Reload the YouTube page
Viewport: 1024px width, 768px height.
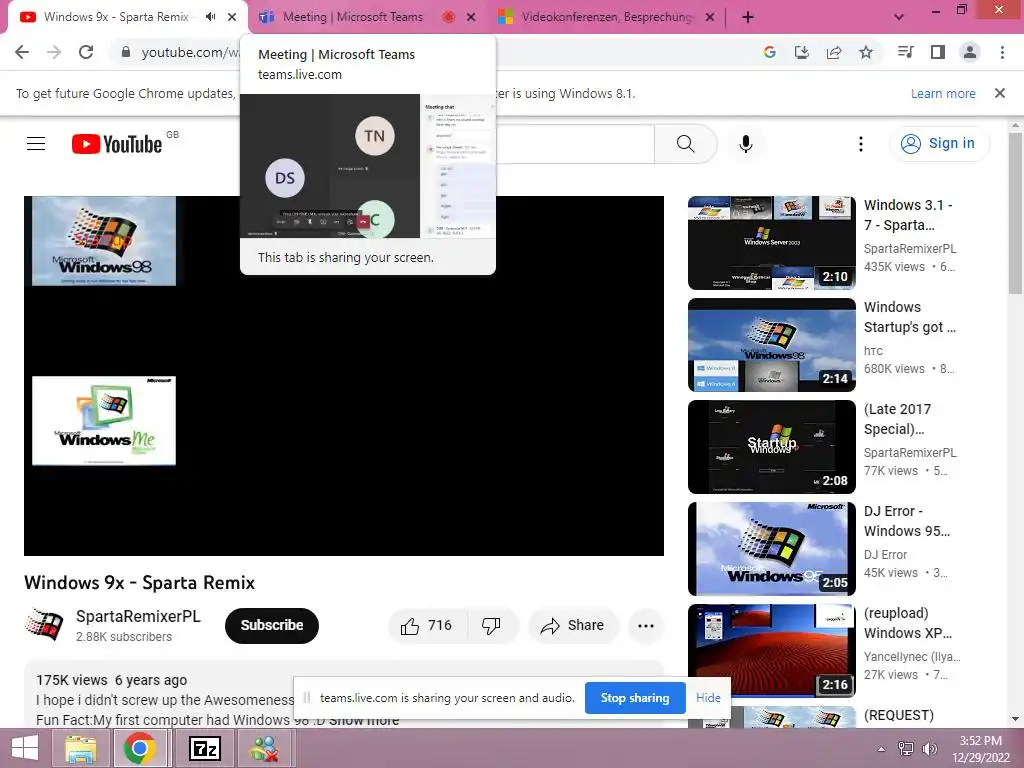(86, 52)
